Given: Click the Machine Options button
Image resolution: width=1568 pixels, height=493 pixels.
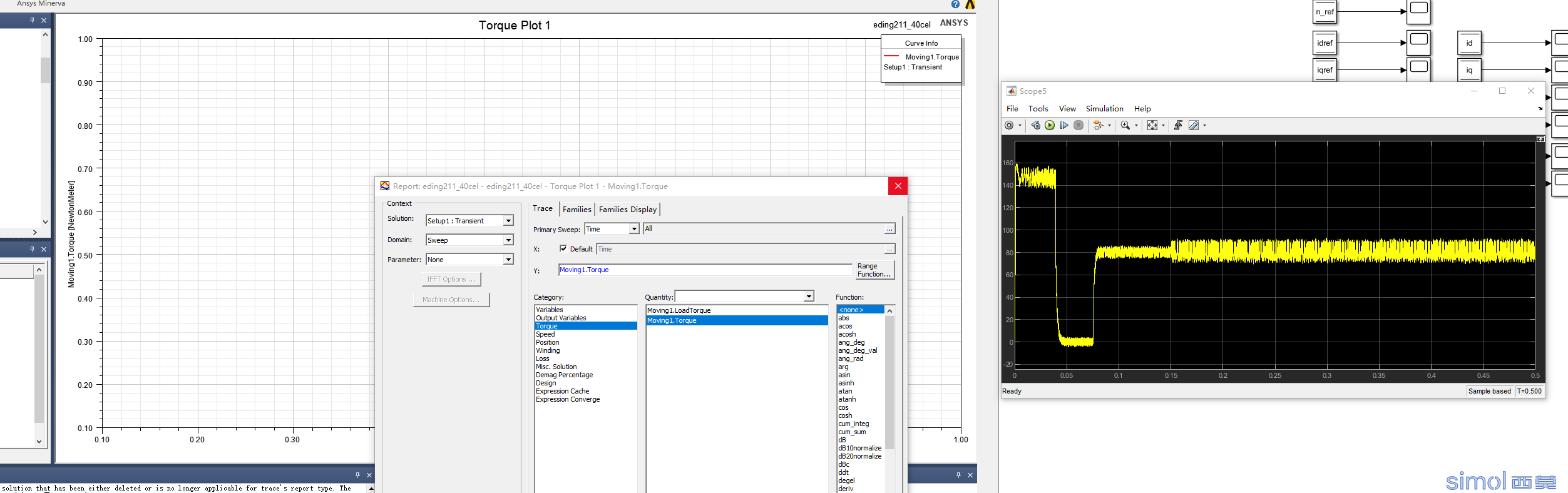Looking at the screenshot, I should tap(451, 300).
